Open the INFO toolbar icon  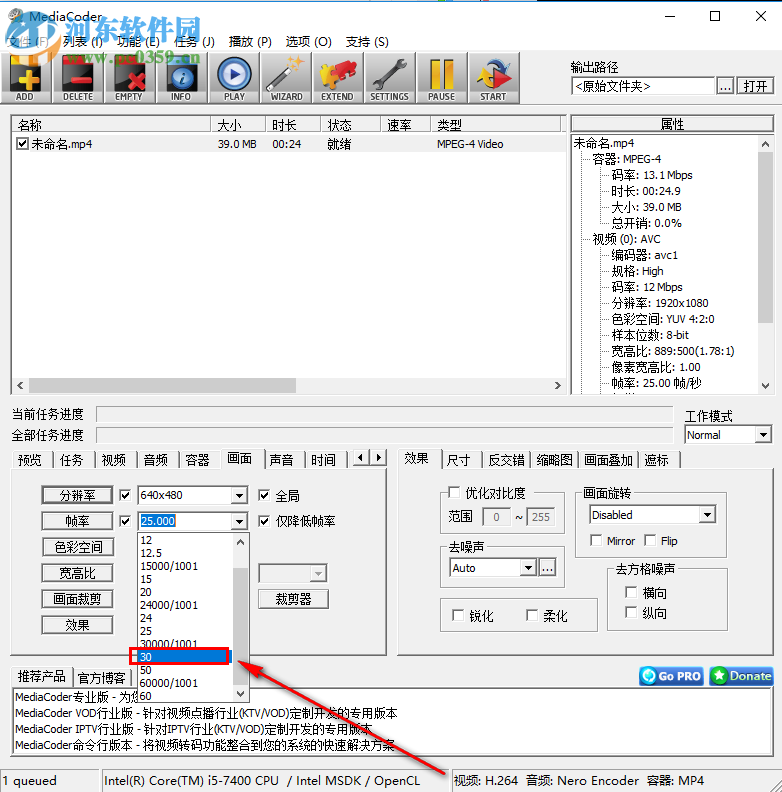181,78
